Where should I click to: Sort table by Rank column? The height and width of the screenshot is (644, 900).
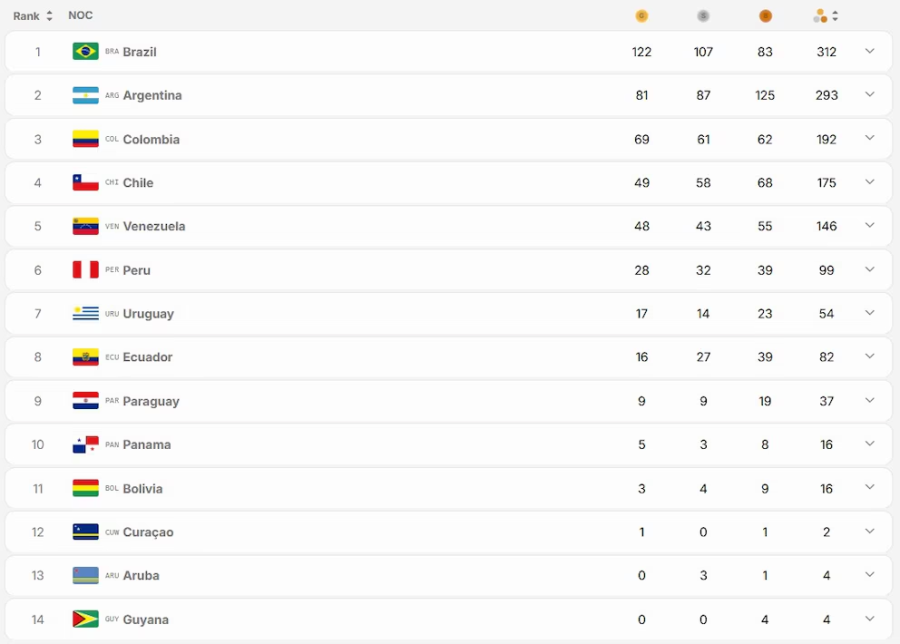(x=33, y=16)
